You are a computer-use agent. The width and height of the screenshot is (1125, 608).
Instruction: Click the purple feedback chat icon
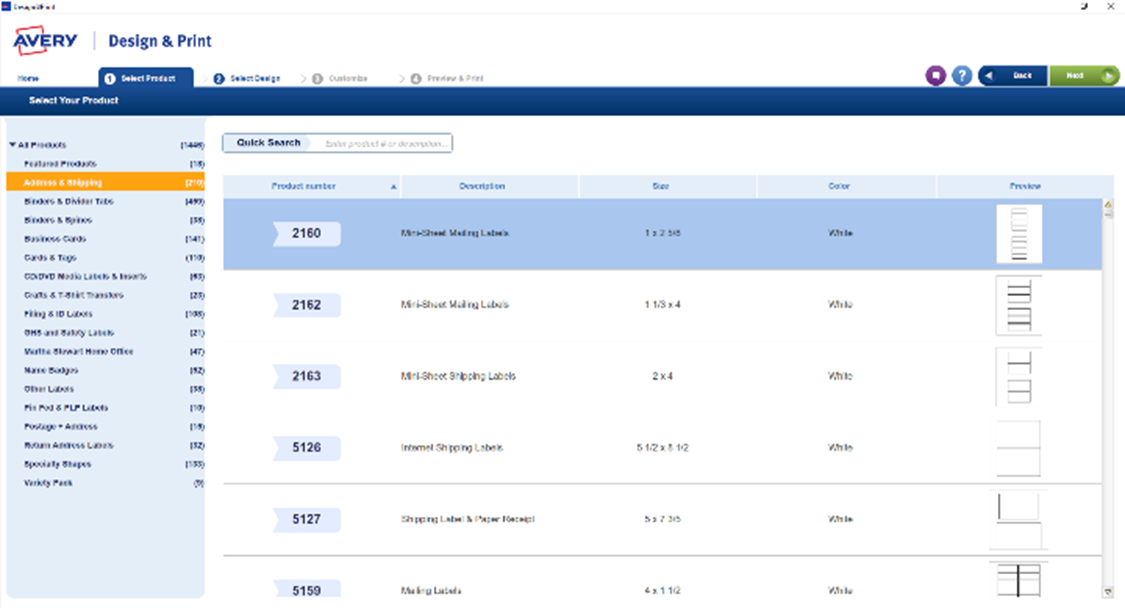pyautogui.click(x=935, y=76)
